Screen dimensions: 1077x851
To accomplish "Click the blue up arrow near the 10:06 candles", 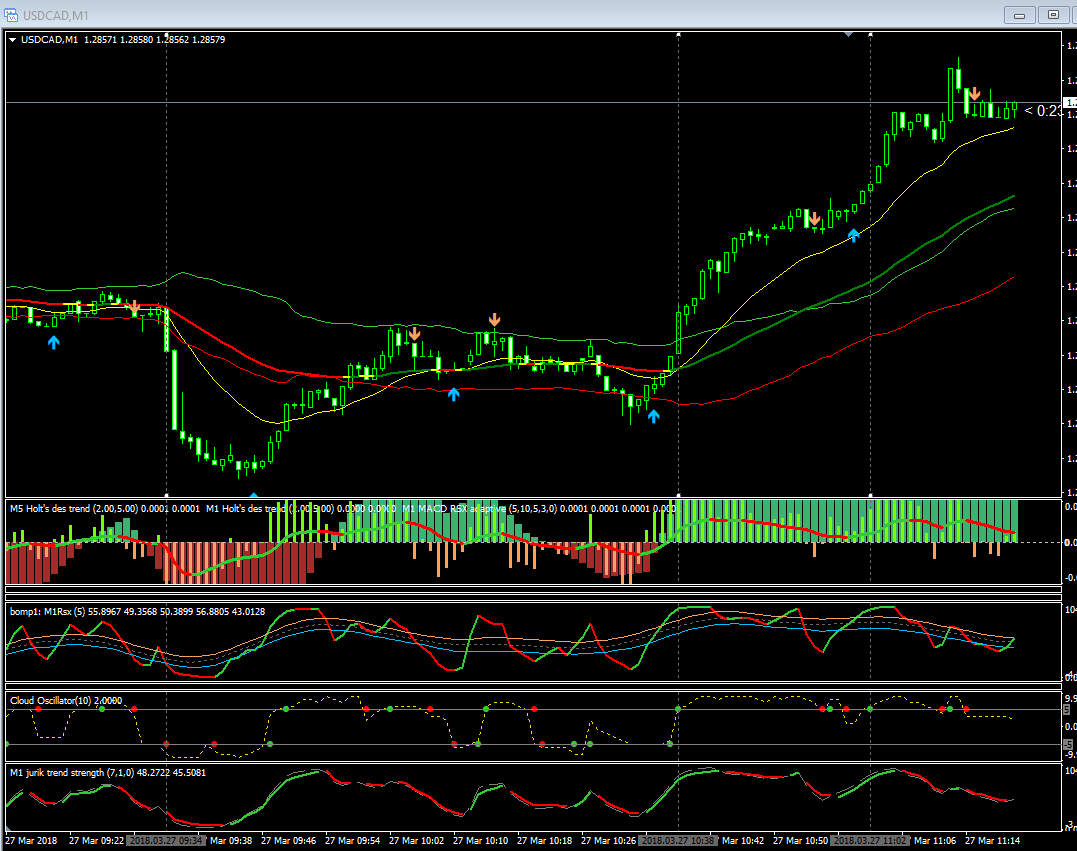I will 453,394.
